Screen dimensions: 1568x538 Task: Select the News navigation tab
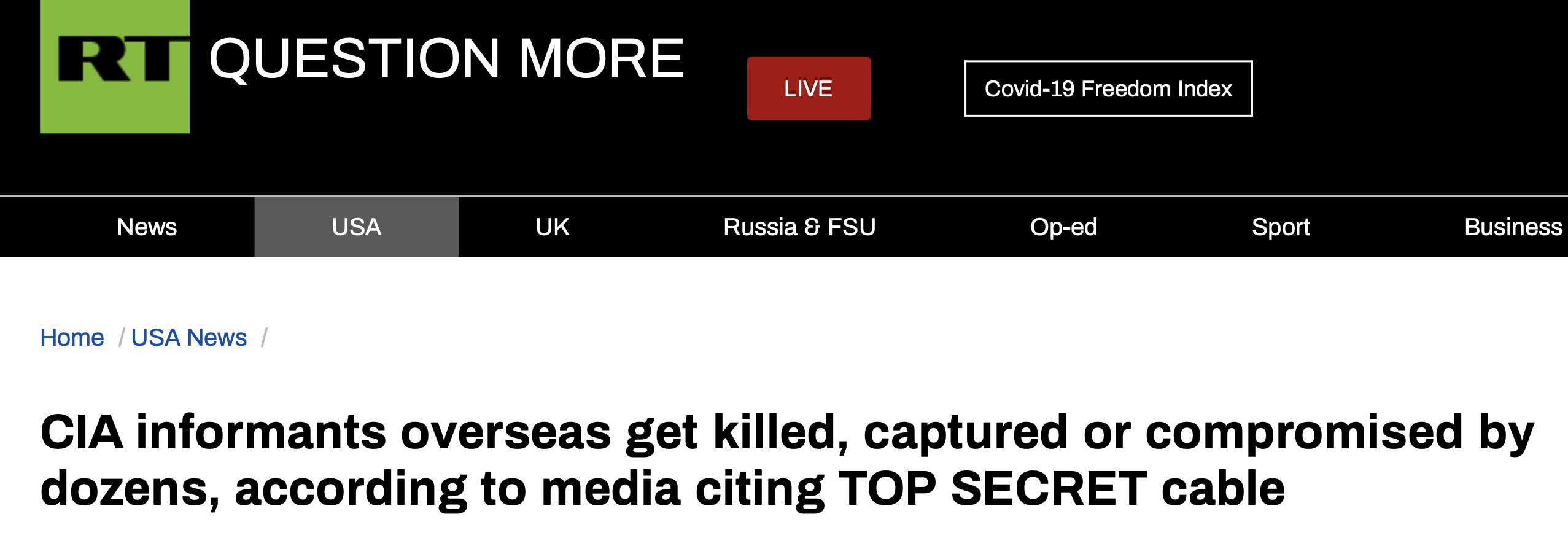(147, 227)
